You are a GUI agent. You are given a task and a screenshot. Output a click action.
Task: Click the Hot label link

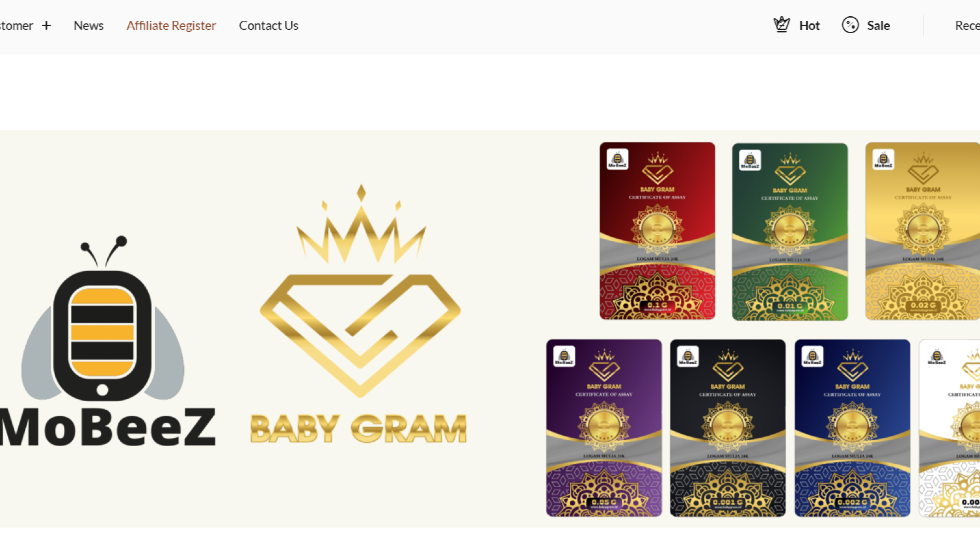[809, 26]
